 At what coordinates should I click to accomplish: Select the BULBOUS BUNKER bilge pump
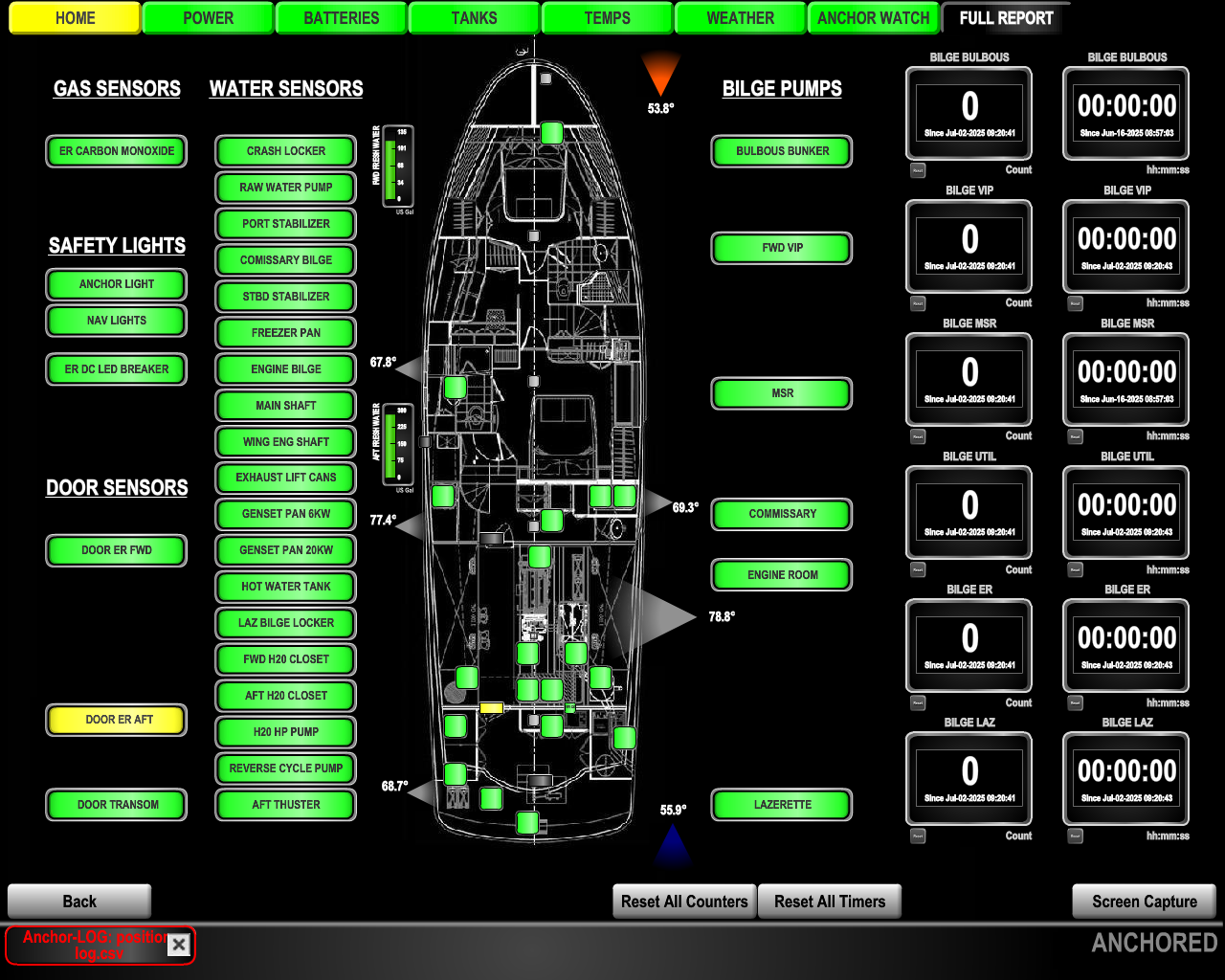[x=782, y=151]
